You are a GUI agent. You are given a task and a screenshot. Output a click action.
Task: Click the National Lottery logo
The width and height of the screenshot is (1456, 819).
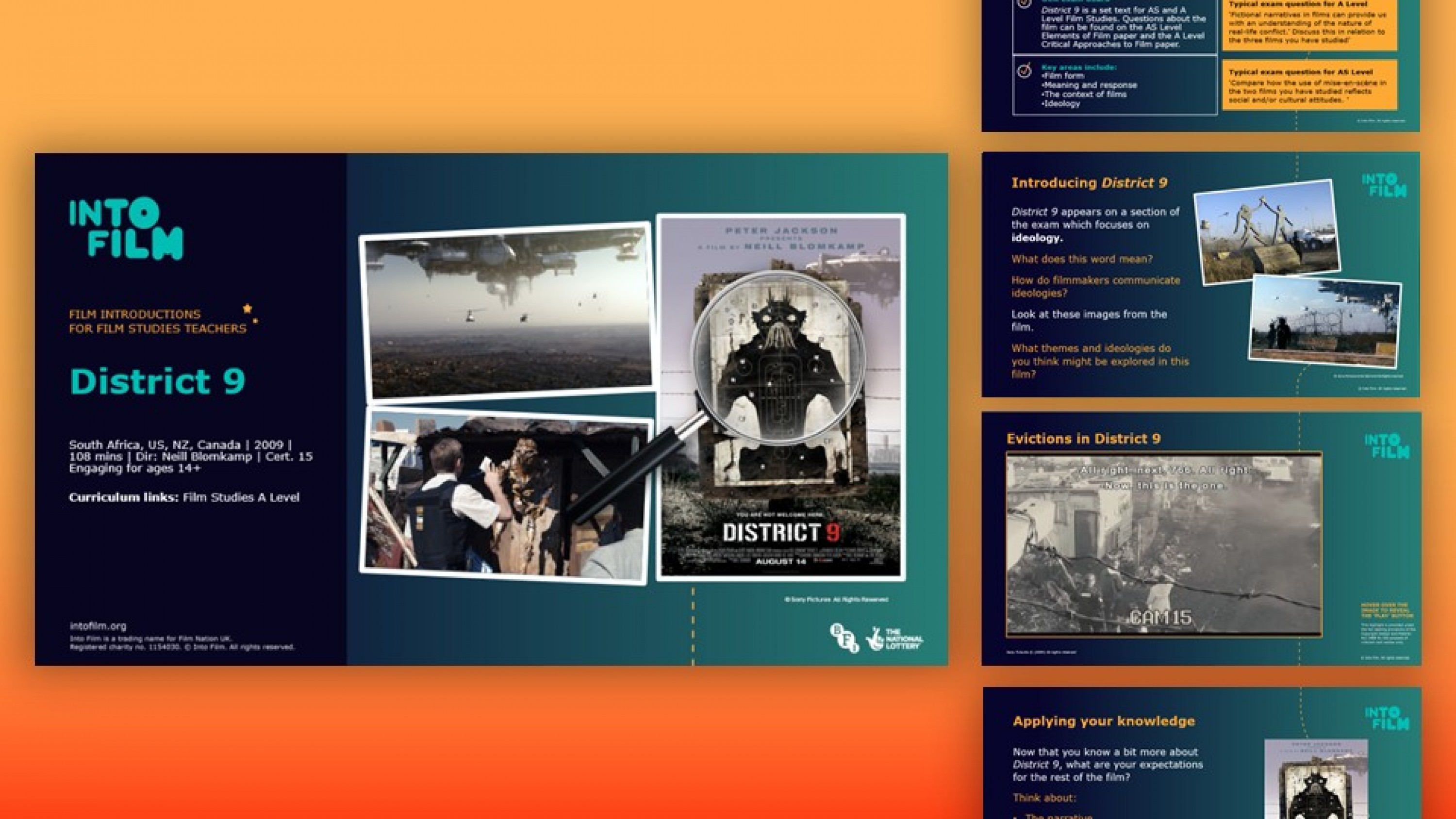tap(894, 639)
